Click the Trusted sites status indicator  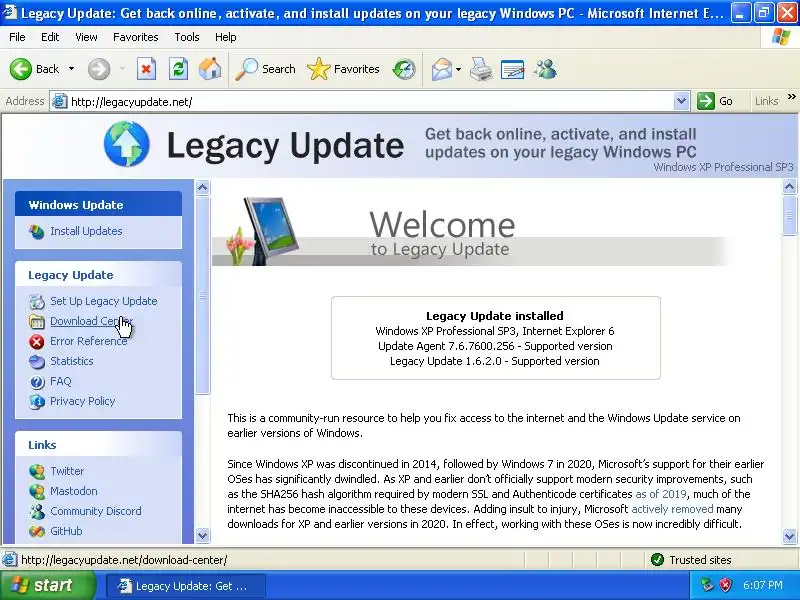click(x=691, y=560)
